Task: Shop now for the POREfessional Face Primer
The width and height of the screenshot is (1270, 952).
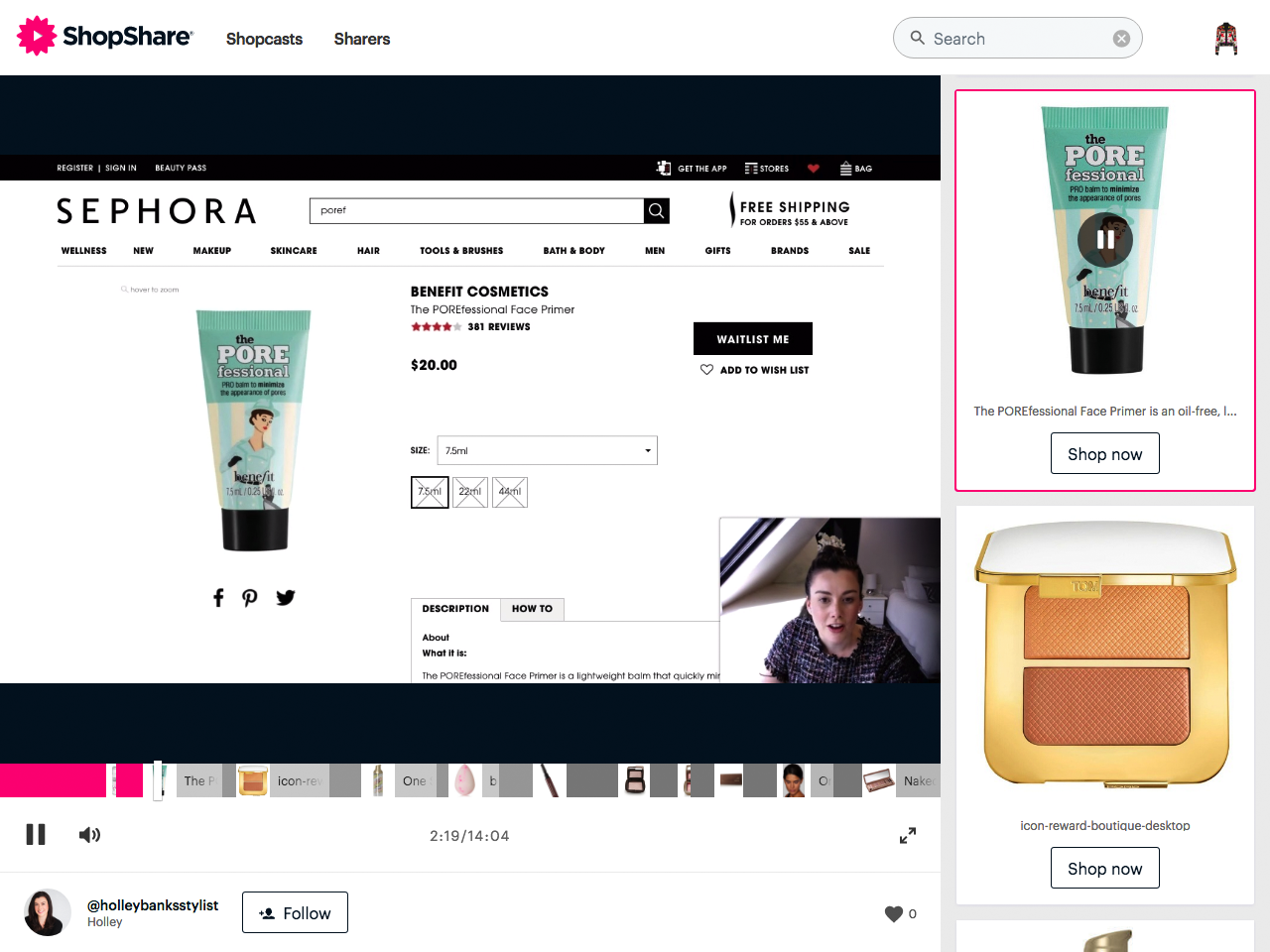Action: coord(1105,454)
